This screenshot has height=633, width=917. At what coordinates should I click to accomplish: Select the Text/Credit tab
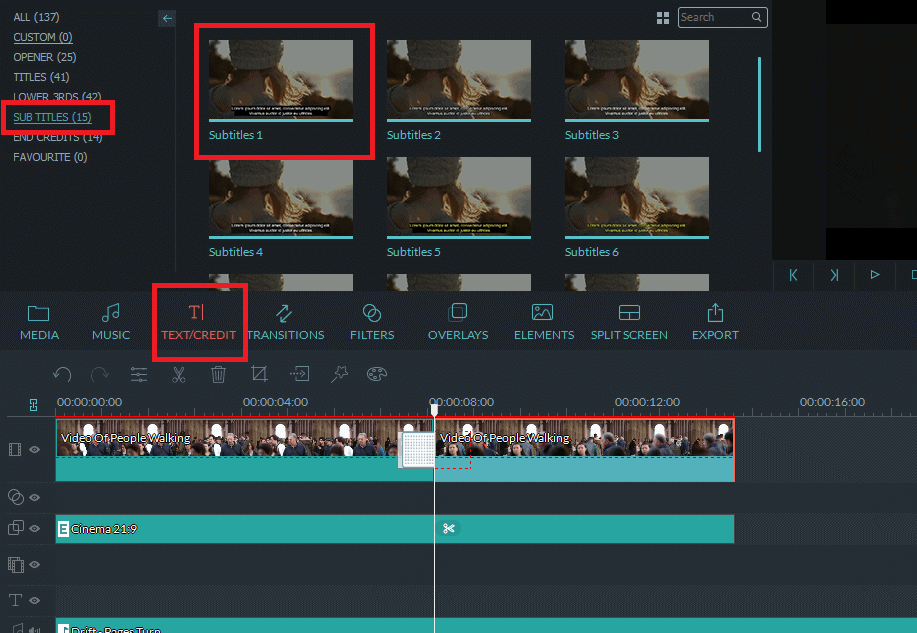click(x=198, y=322)
